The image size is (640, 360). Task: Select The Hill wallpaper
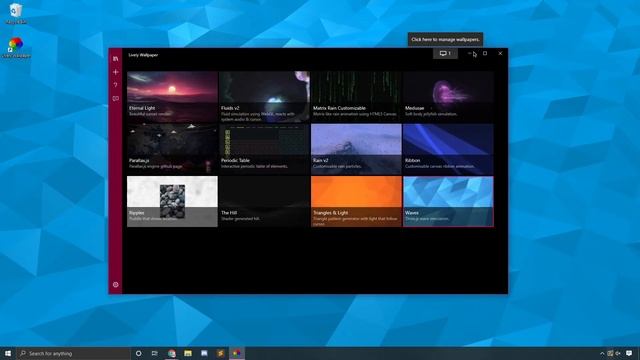pos(264,201)
